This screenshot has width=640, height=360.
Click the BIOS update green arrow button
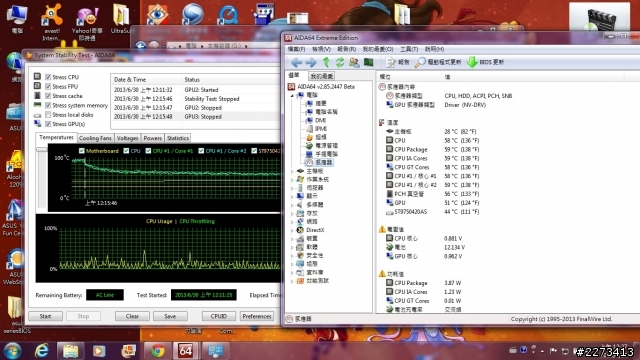[486, 62]
